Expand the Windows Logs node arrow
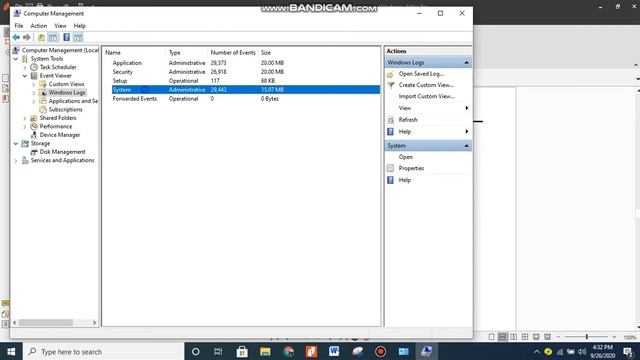Screen dimensions: 640x360 (x=34, y=93)
